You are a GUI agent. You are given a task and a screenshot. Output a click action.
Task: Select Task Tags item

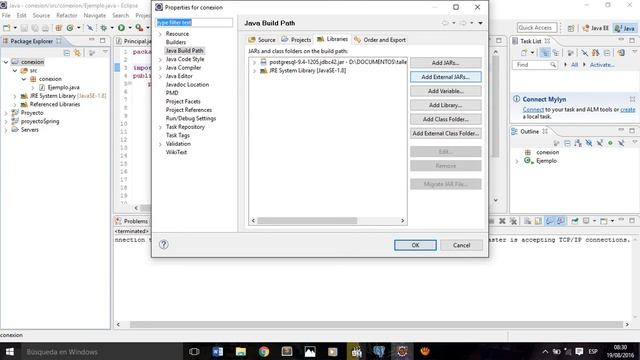tap(178, 135)
